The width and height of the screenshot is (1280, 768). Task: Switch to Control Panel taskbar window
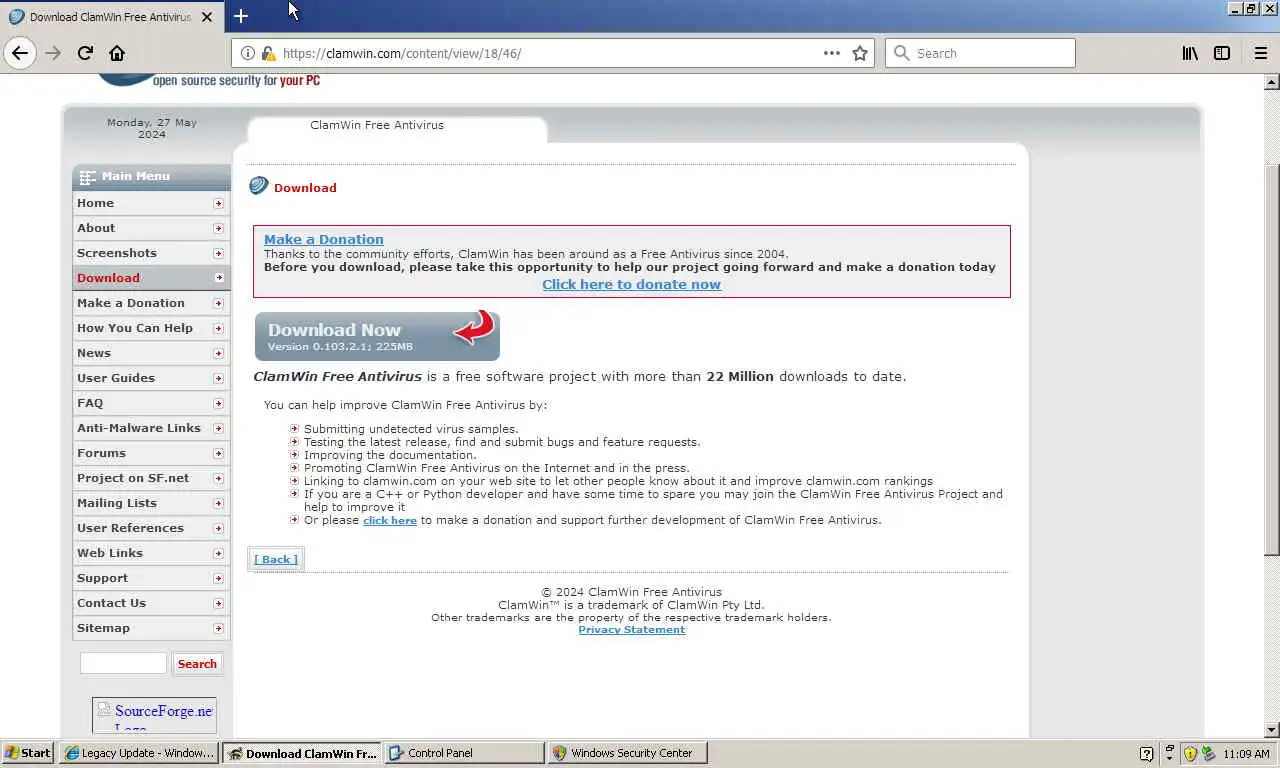tap(464, 753)
